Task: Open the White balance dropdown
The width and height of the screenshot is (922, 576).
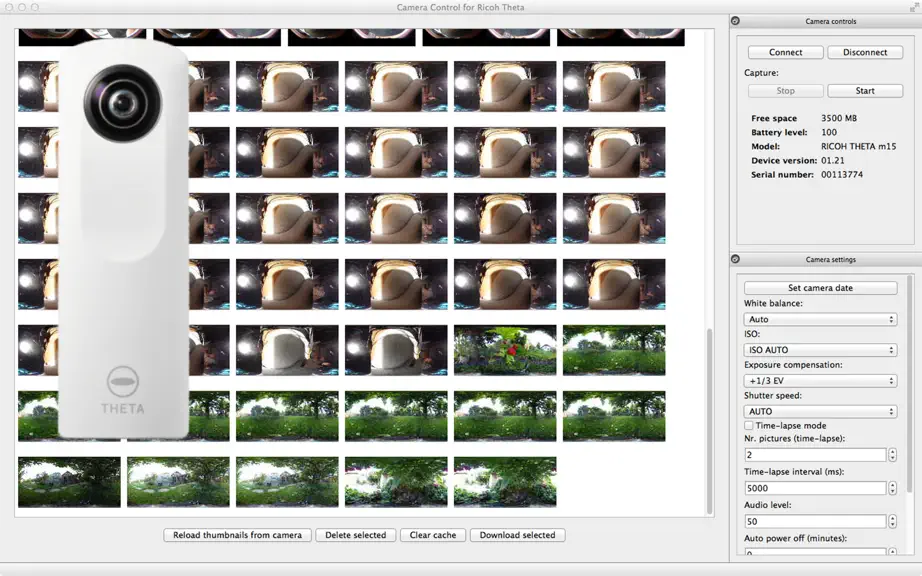Action: pyautogui.click(x=820, y=319)
